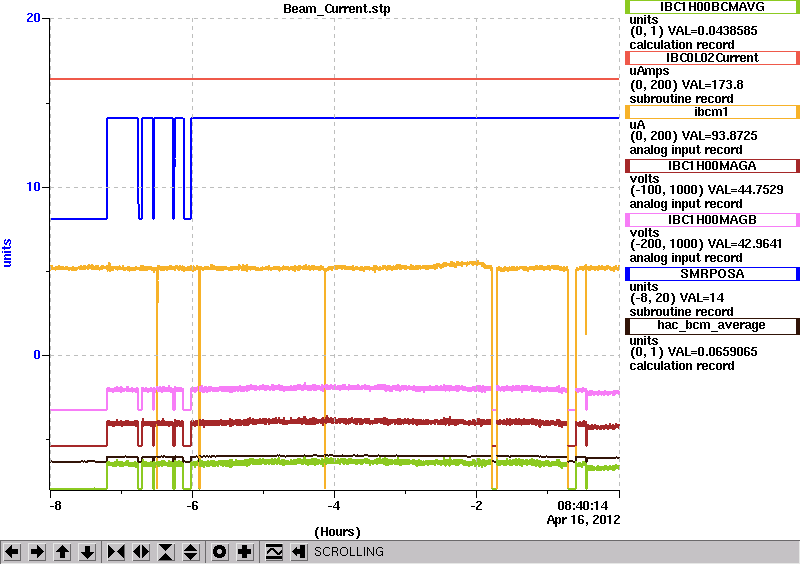This screenshot has height=564, width=800.
Task: Click the -4 hours x-axis tick label
Action: (x=334, y=506)
